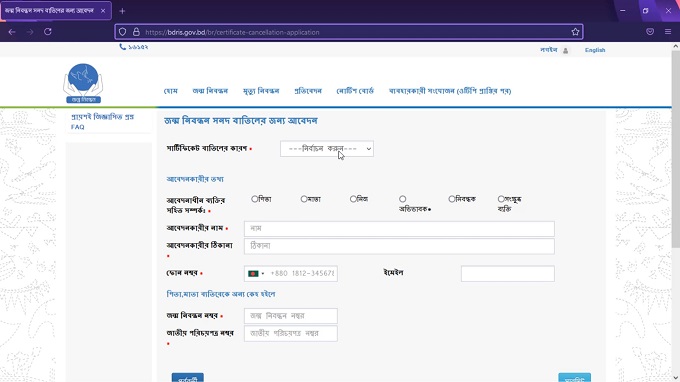The image size is (680, 382).
Task: Open the Bangladesh flag country code selector
Action: 256,274
